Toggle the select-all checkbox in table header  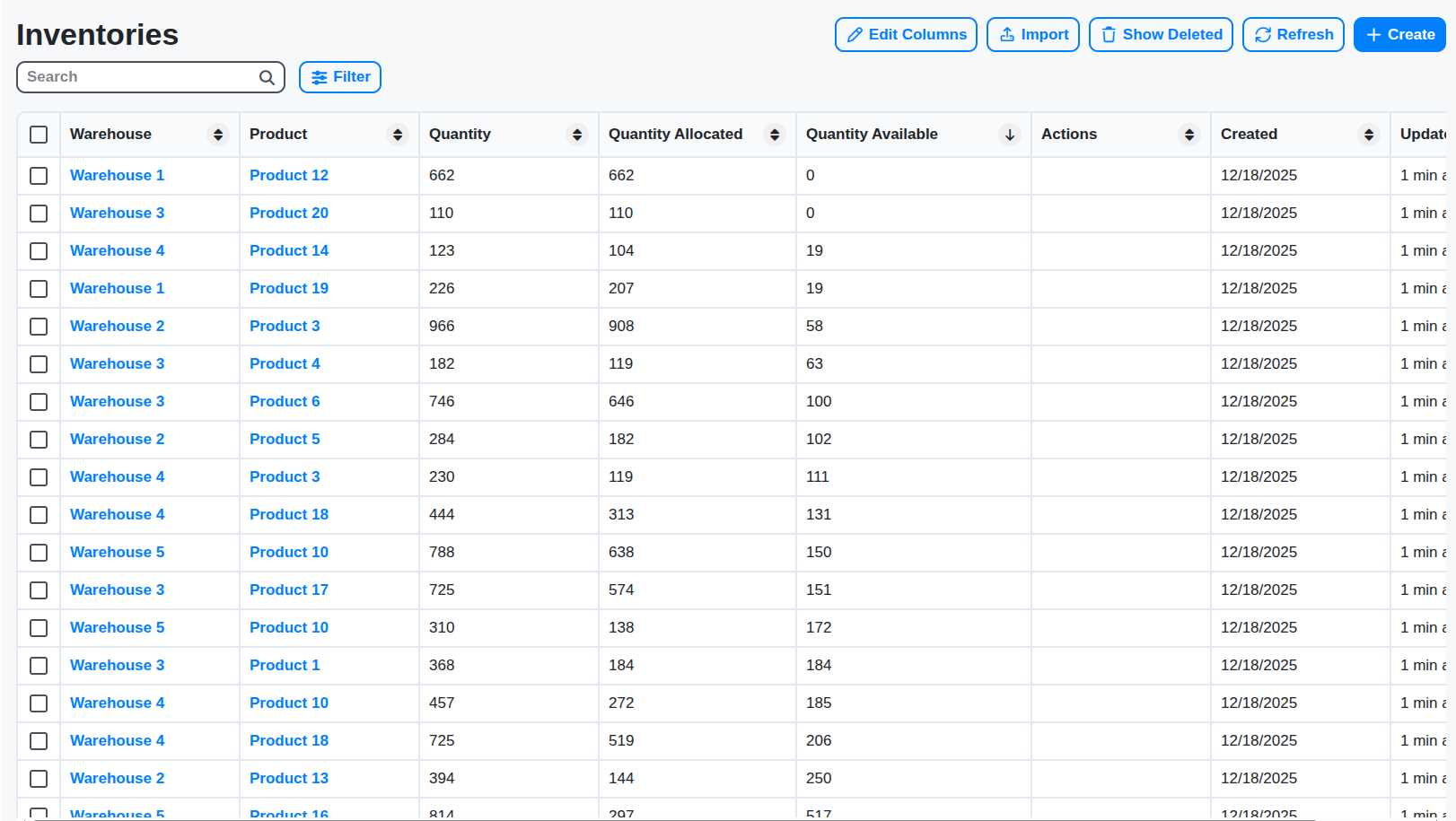39,134
